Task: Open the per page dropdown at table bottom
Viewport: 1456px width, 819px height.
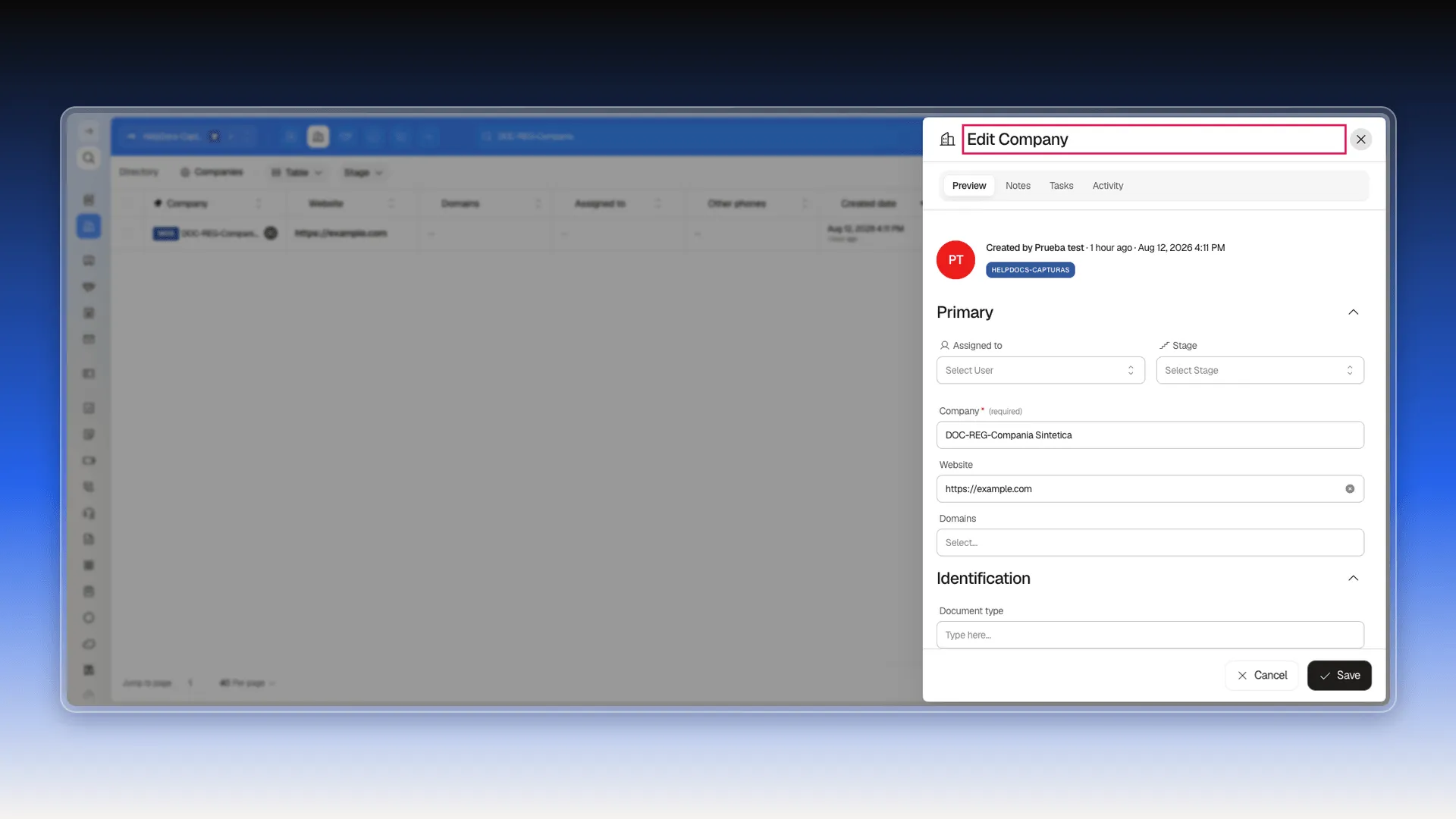Action: point(247,683)
